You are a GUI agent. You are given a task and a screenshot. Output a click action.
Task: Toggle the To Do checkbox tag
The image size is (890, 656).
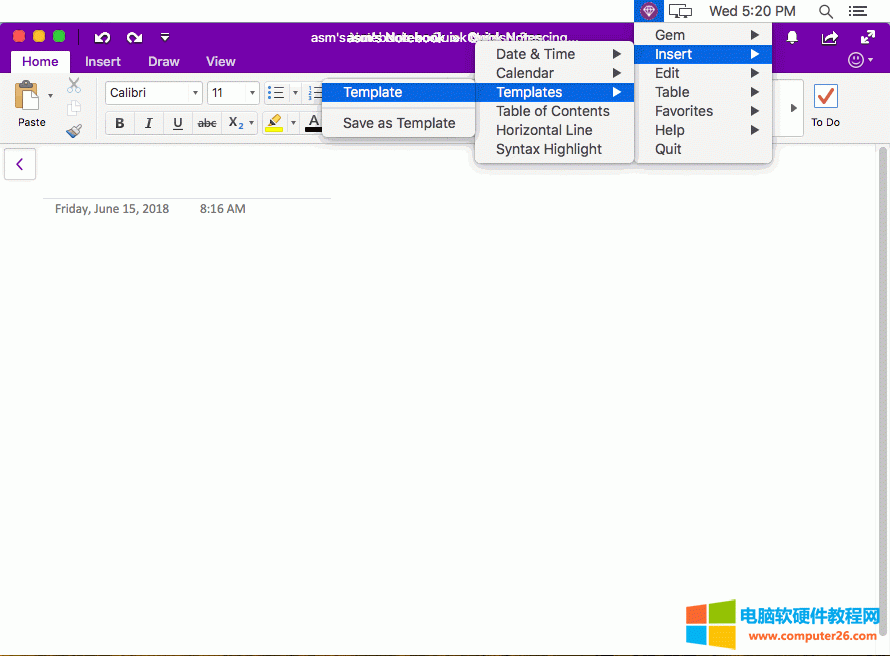(825, 98)
